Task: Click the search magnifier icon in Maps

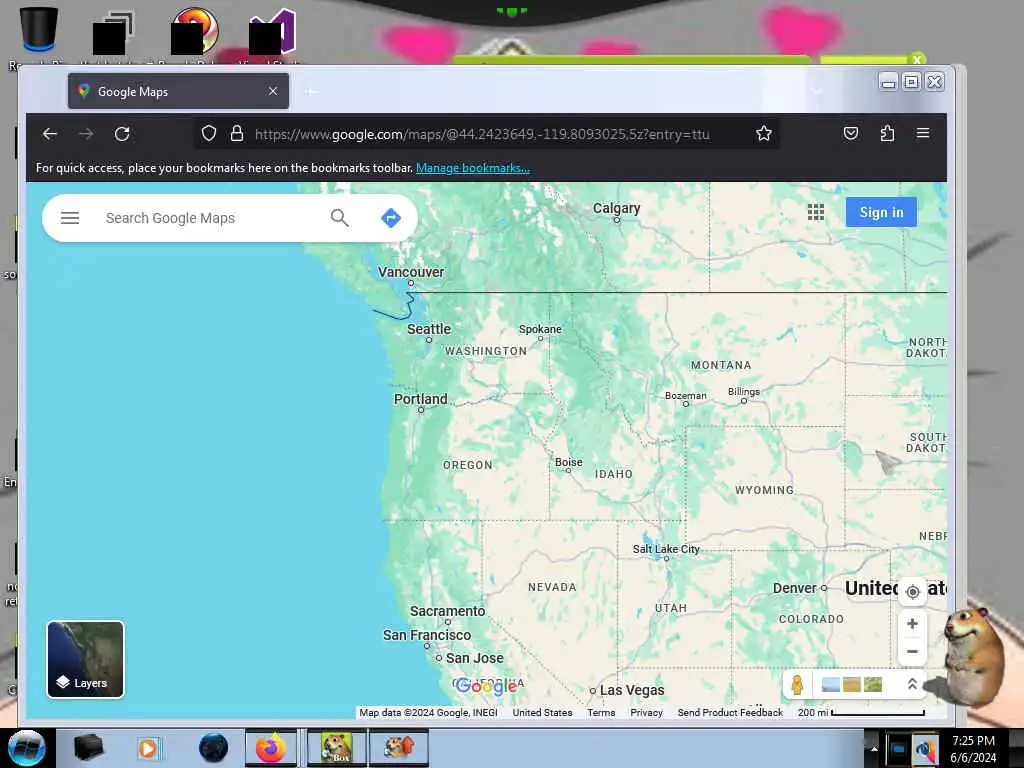Action: tap(340, 218)
